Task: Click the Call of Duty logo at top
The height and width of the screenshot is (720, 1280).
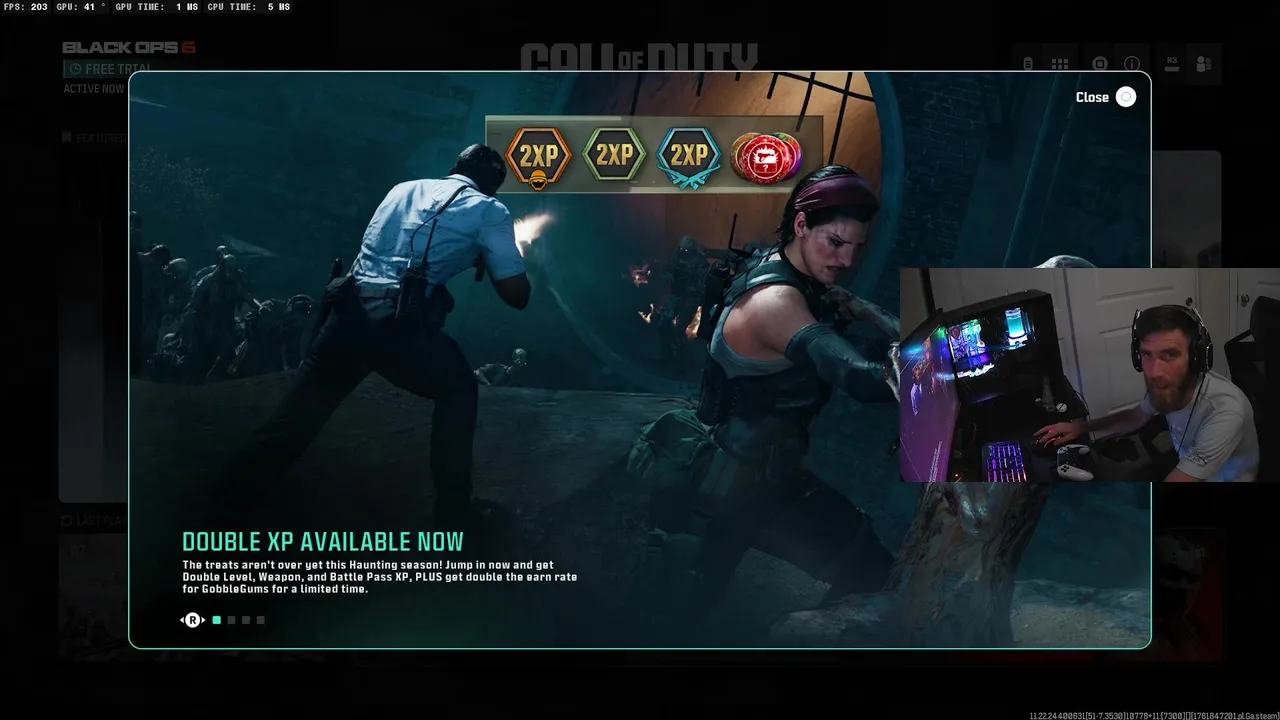Action: pyautogui.click(x=639, y=57)
